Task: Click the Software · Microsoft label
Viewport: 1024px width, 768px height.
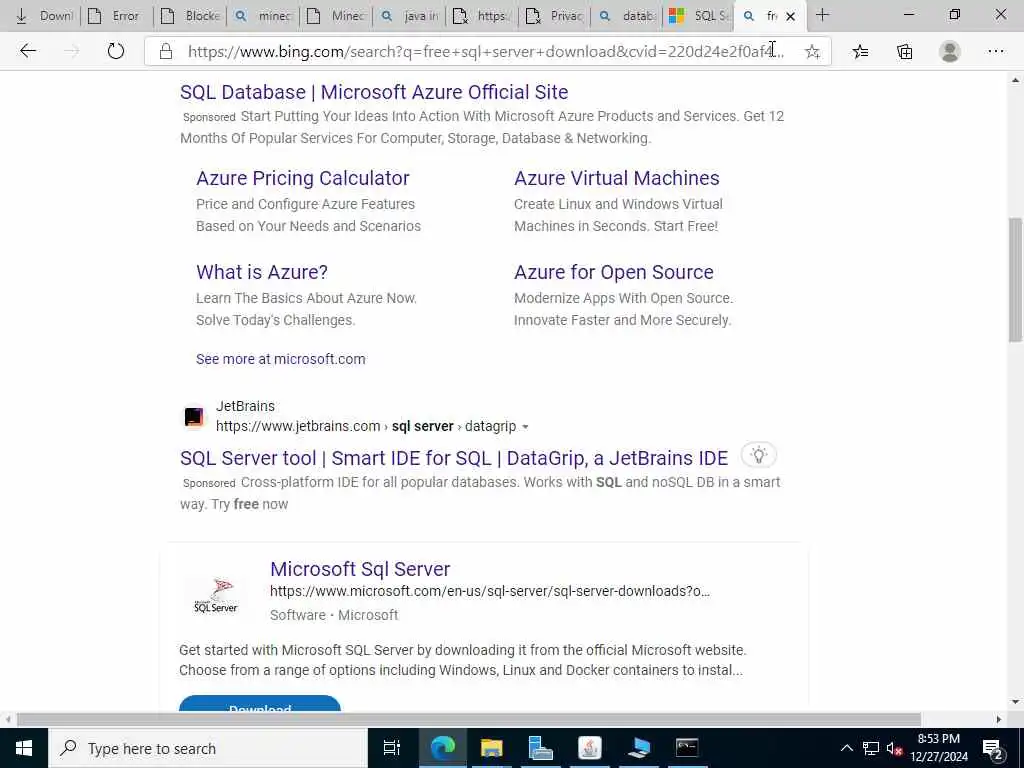Action: pyautogui.click(x=334, y=615)
